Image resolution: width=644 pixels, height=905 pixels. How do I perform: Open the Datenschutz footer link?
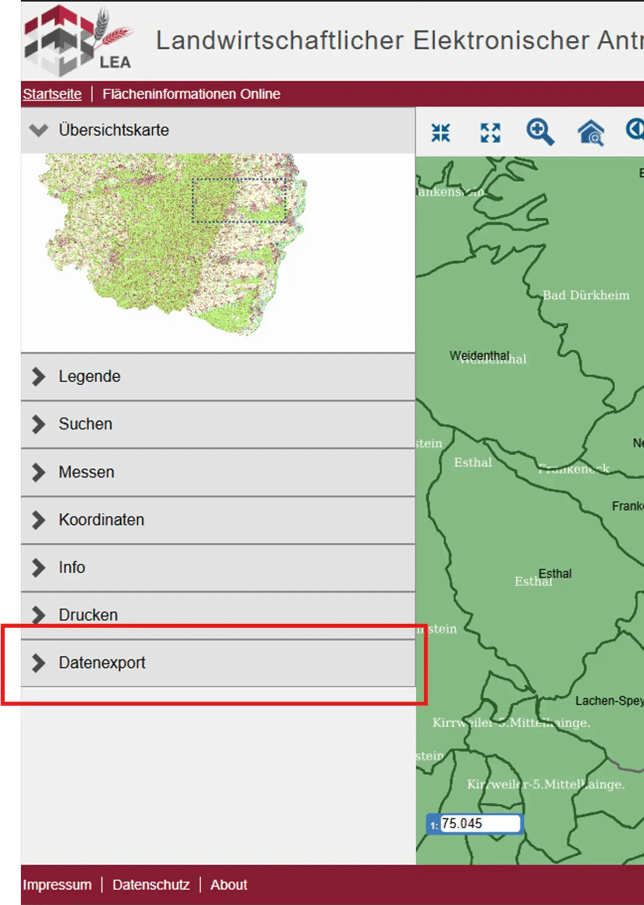point(151,885)
